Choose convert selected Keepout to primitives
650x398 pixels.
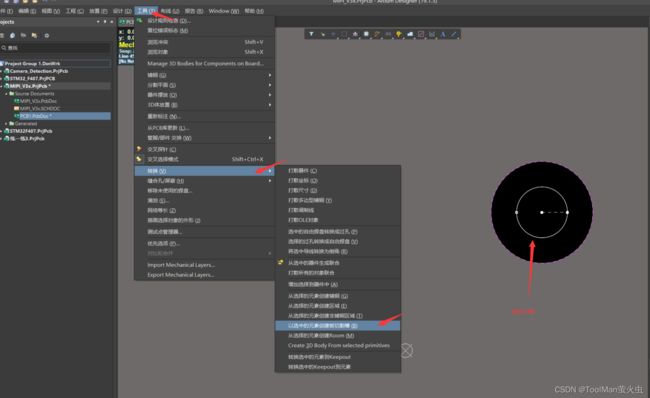pyautogui.click(x=338, y=367)
